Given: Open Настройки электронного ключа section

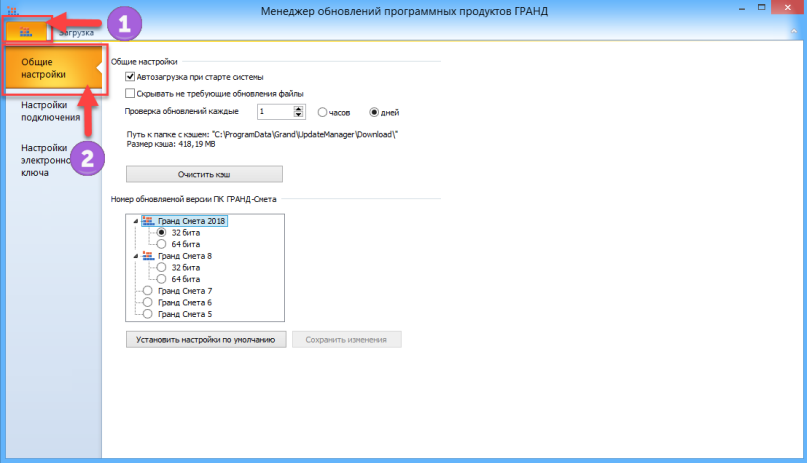Looking at the screenshot, I should click(x=45, y=160).
